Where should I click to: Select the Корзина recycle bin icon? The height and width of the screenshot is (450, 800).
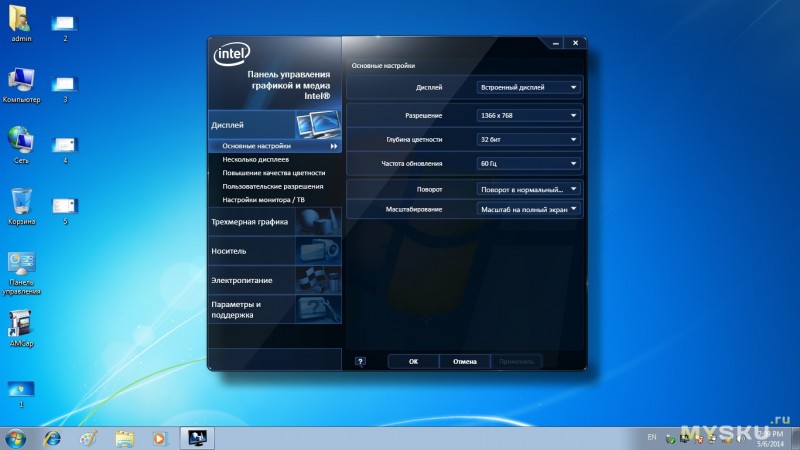(21, 207)
